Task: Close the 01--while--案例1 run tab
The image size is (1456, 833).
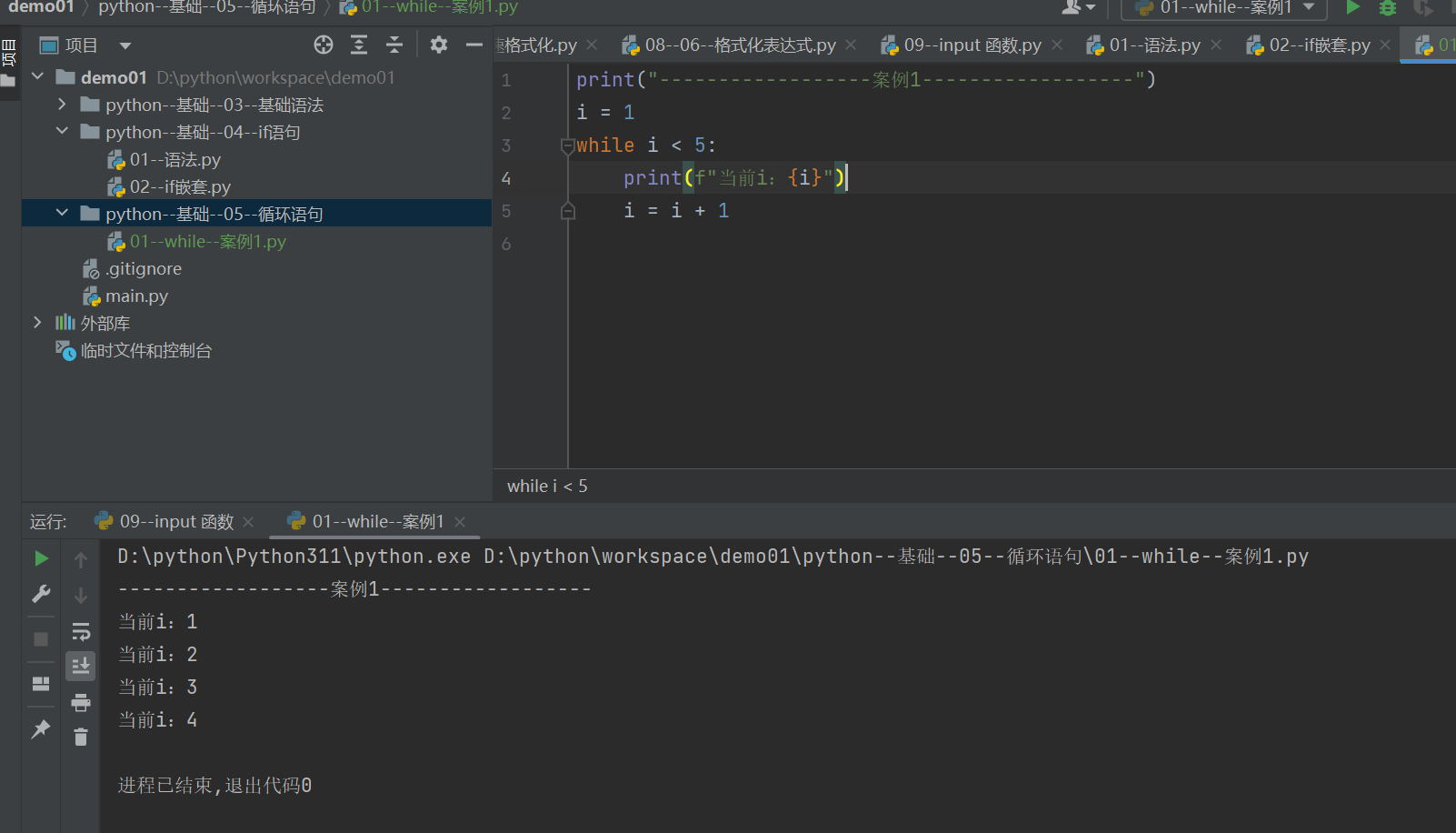Action: (x=460, y=522)
